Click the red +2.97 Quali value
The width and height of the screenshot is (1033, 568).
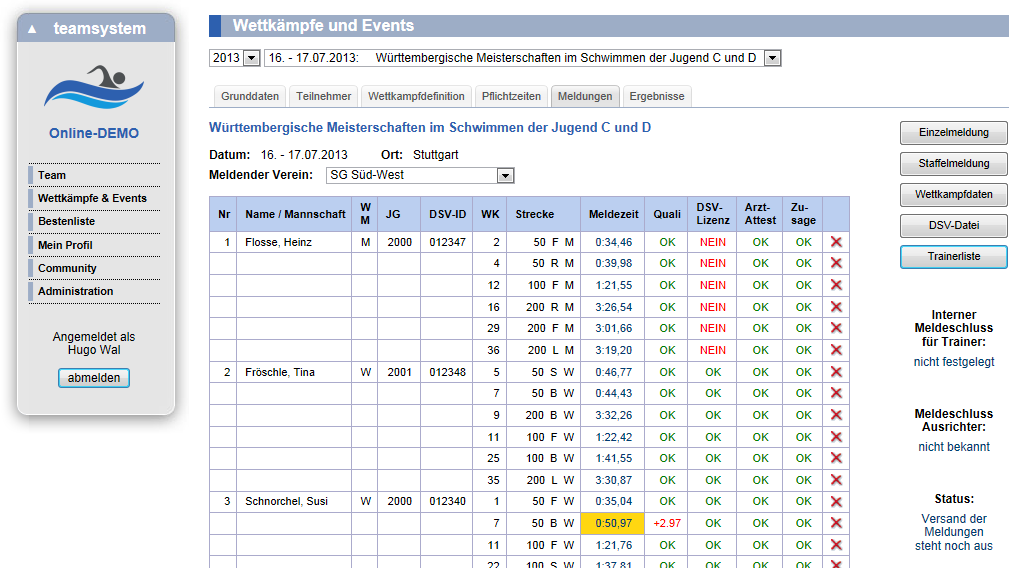pyautogui.click(x=667, y=523)
